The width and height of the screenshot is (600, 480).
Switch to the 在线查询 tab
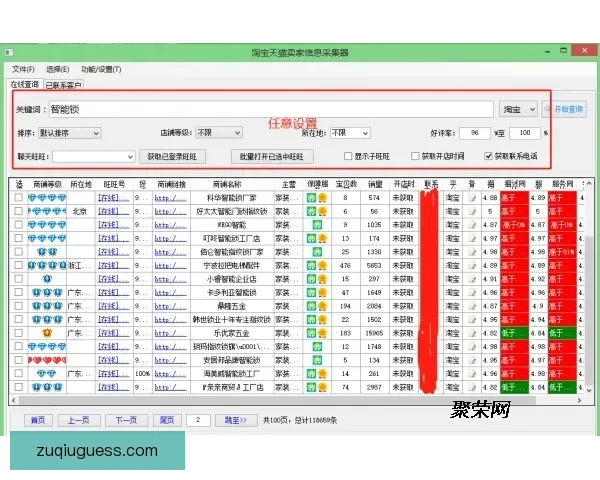24,84
